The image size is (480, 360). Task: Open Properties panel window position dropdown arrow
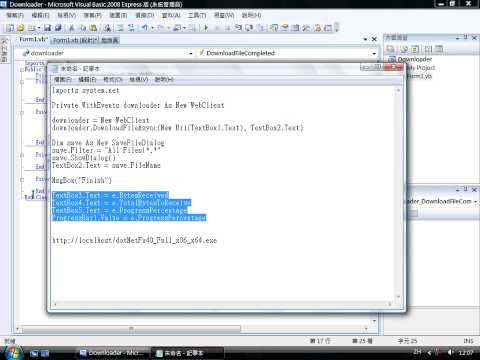pos(458,189)
